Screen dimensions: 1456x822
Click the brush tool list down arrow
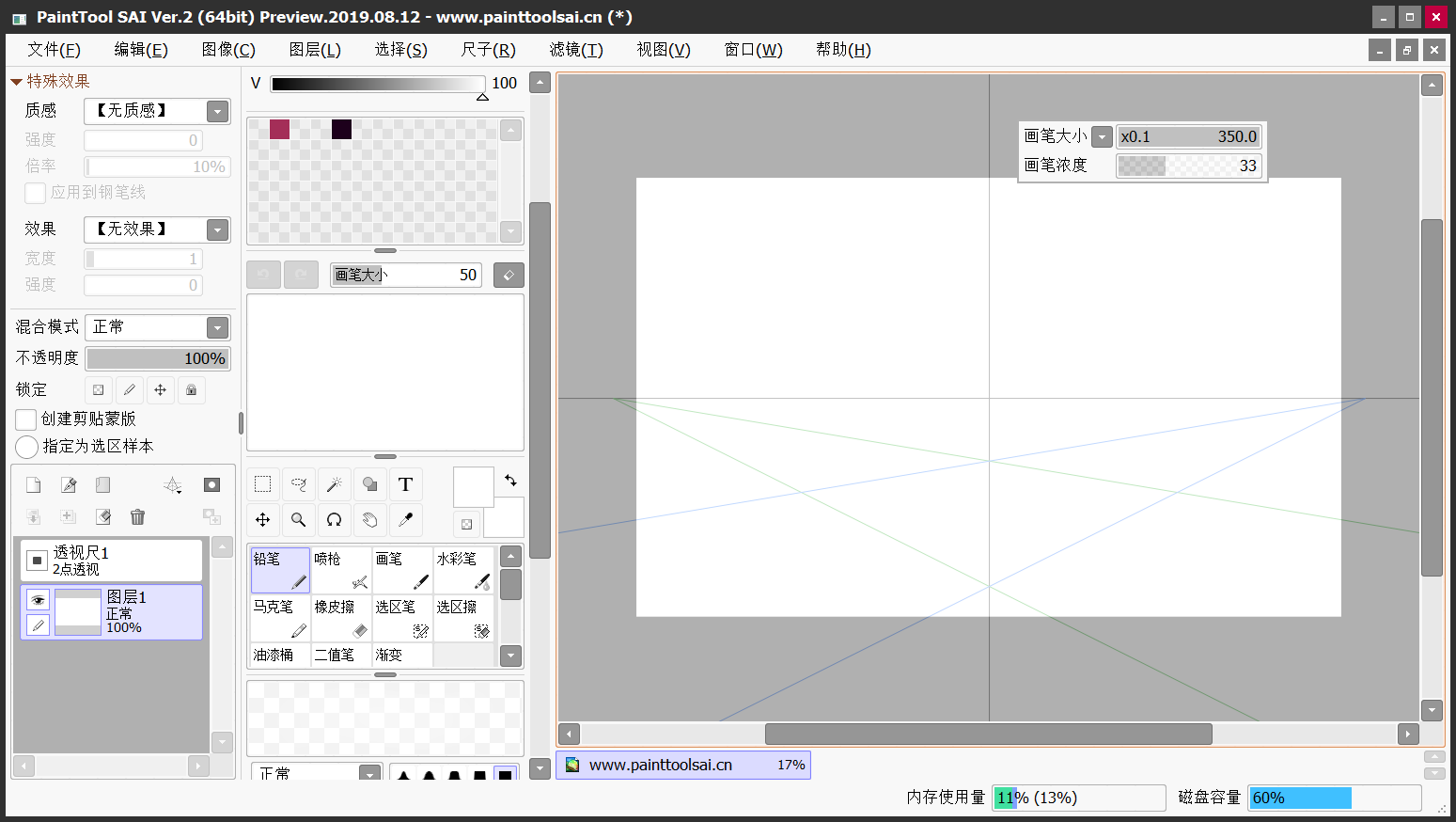click(510, 656)
